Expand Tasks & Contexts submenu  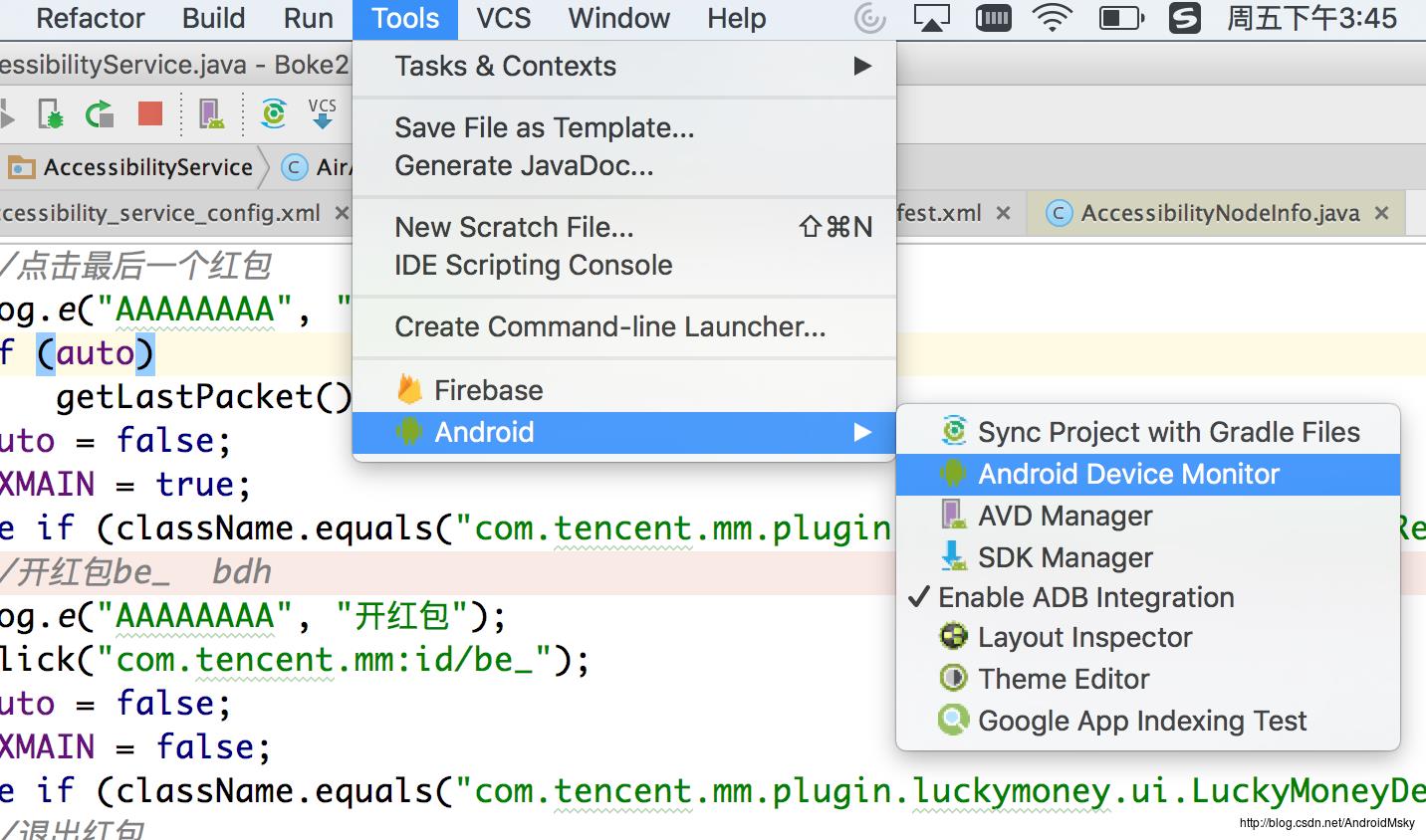point(624,67)
